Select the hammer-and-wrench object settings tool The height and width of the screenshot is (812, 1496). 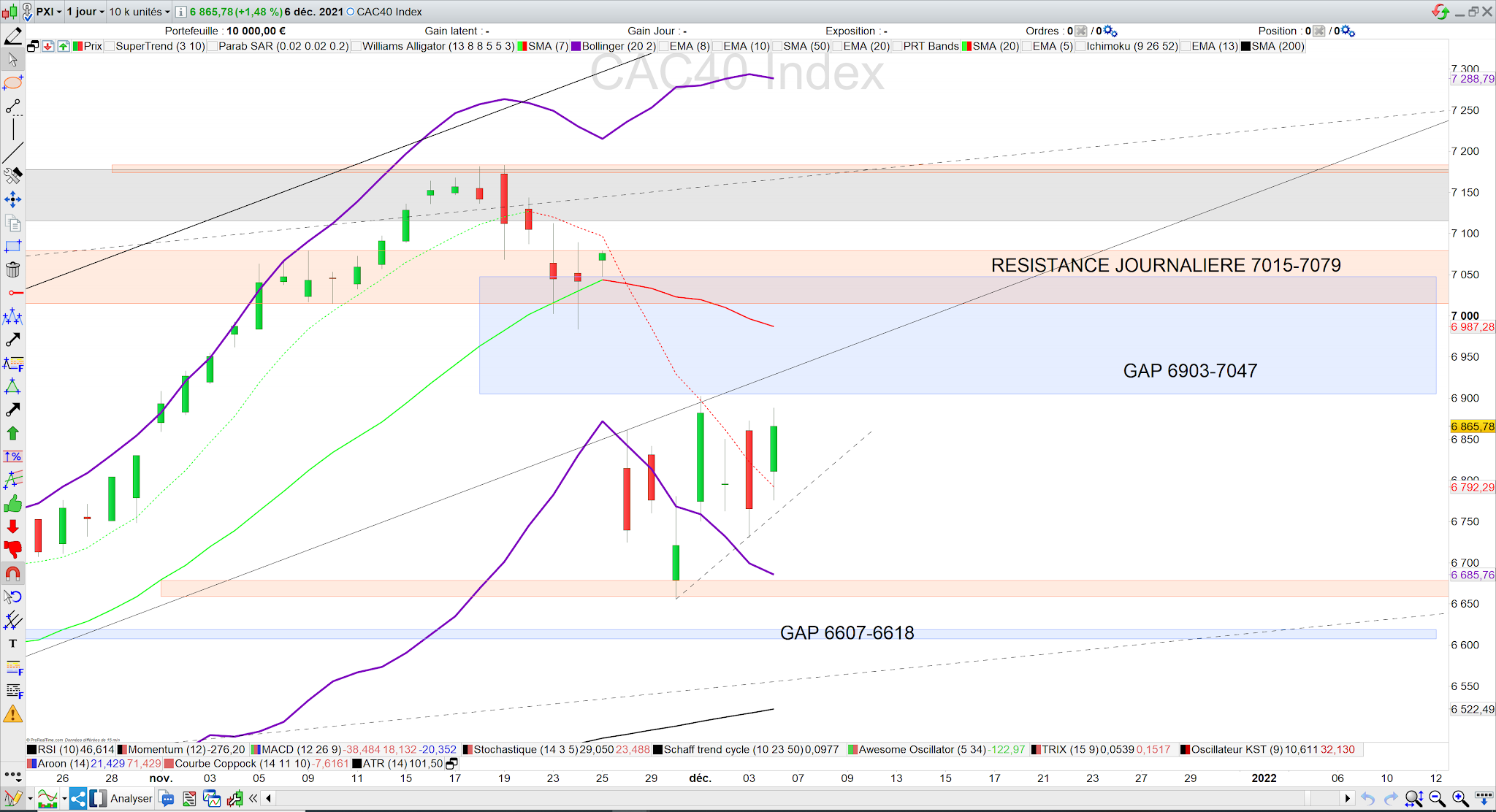tap(12, 176)
